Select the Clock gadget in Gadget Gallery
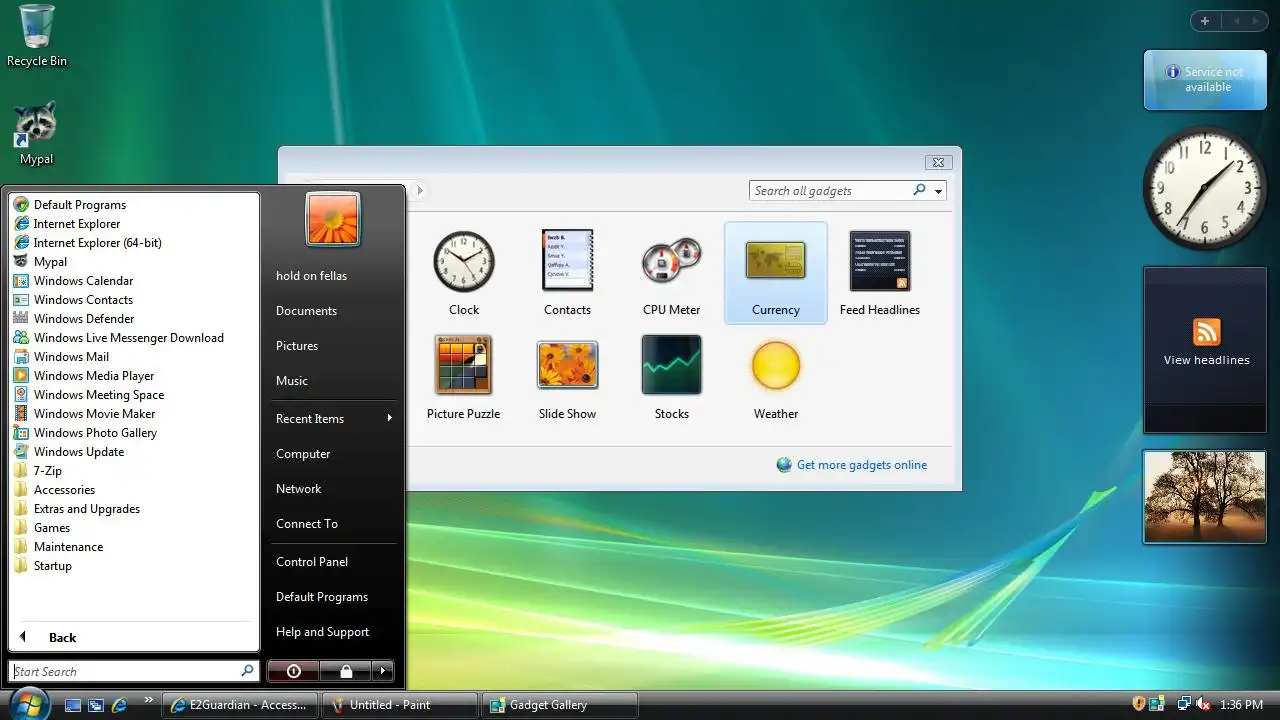Screen dimensions: 1280x720 tap(464, 273)
